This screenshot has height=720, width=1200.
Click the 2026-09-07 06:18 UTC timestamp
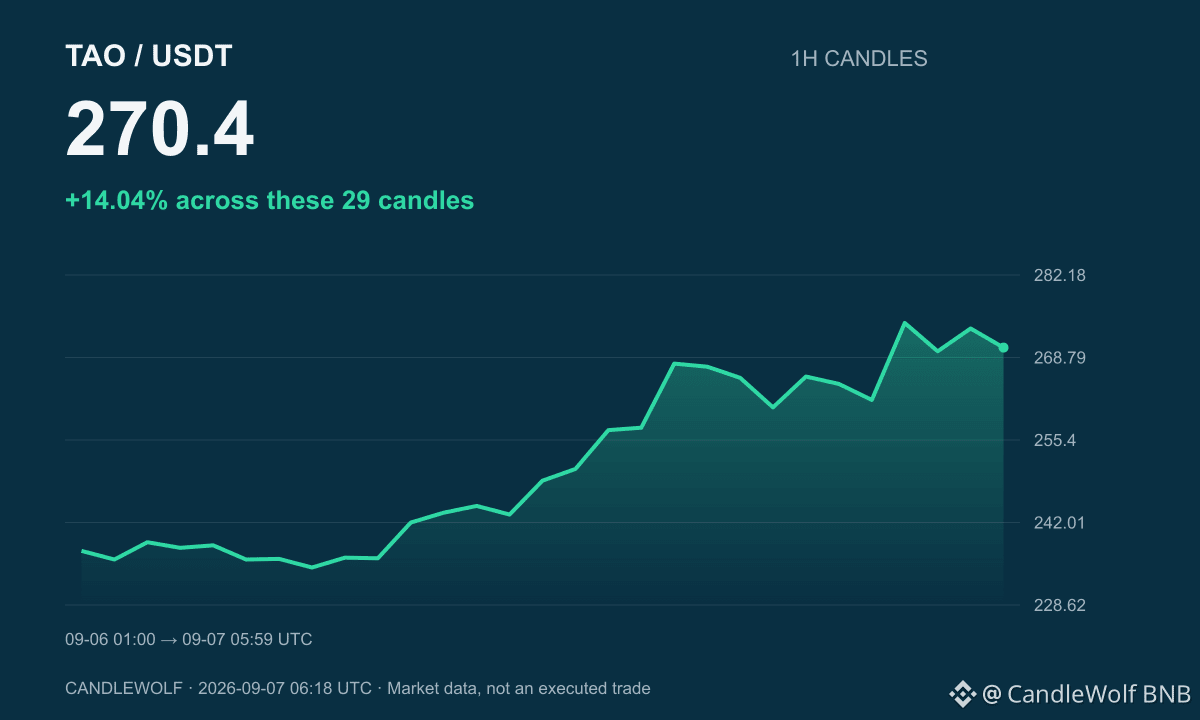285,688
